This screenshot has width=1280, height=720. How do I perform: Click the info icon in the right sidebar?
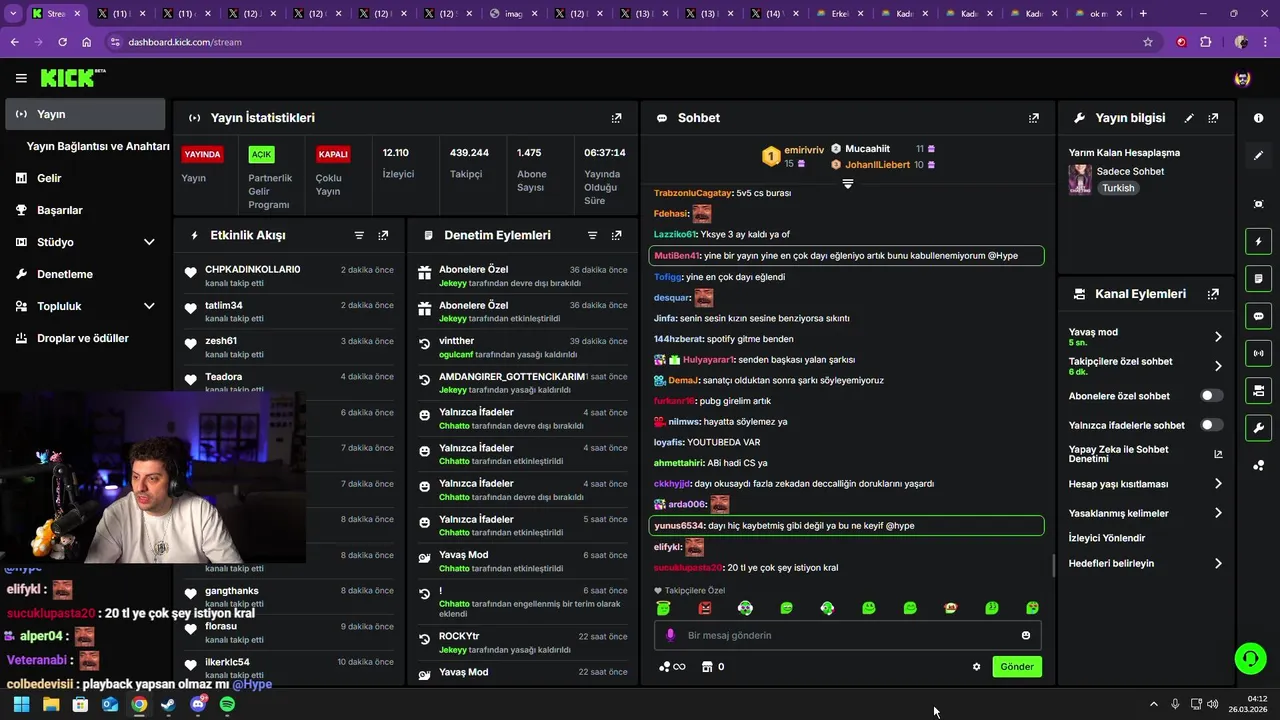[x=1258, y=118]
